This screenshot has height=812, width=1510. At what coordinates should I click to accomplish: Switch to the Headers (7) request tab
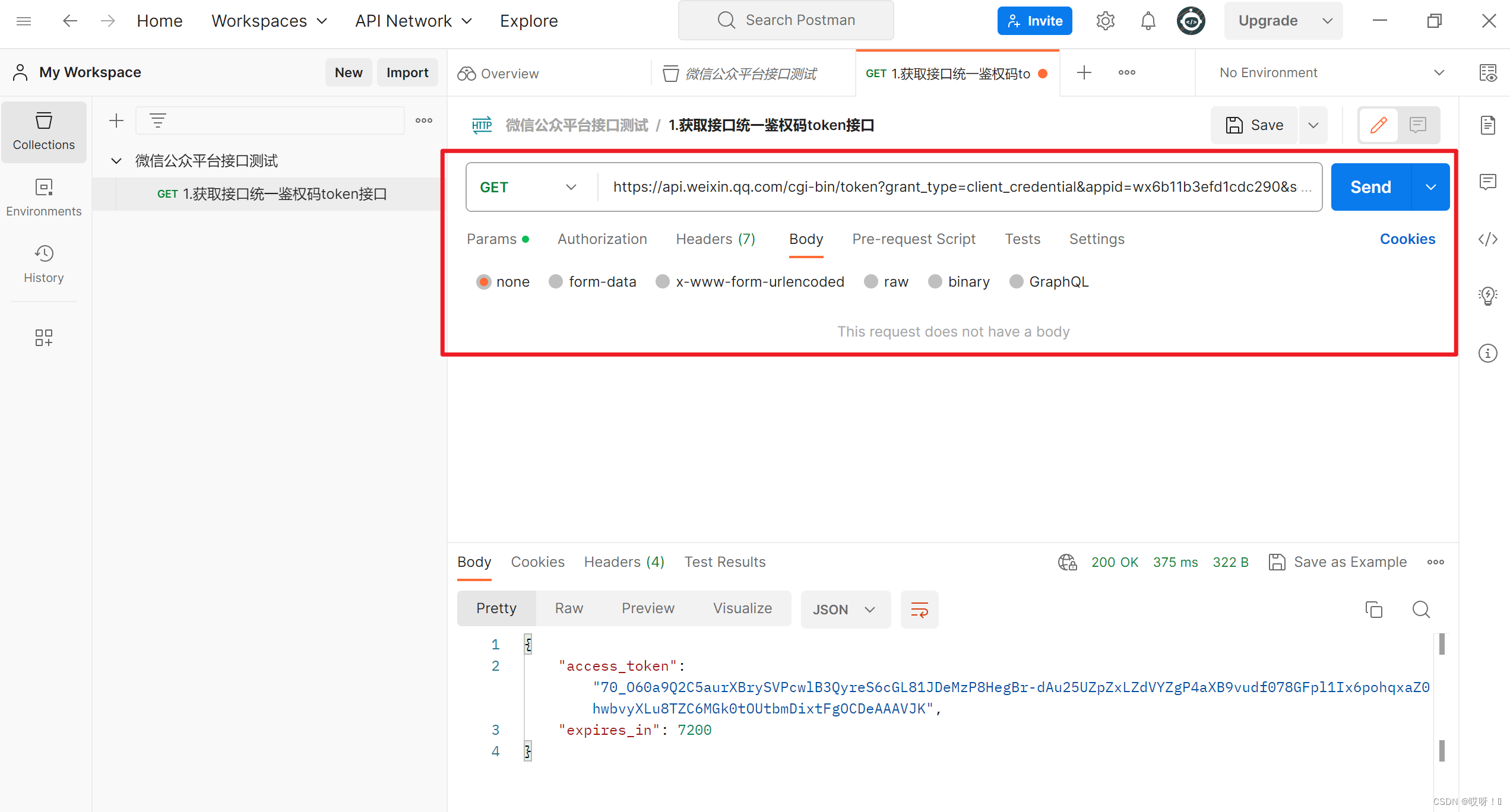coord(716,239)
